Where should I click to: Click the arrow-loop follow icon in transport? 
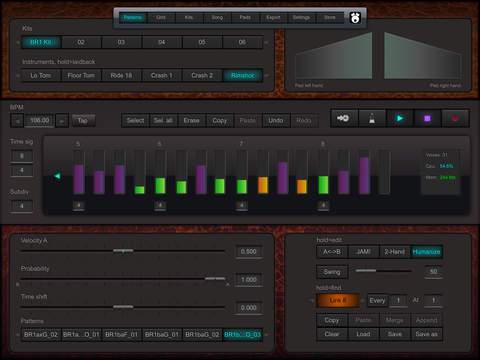(343, 118)
